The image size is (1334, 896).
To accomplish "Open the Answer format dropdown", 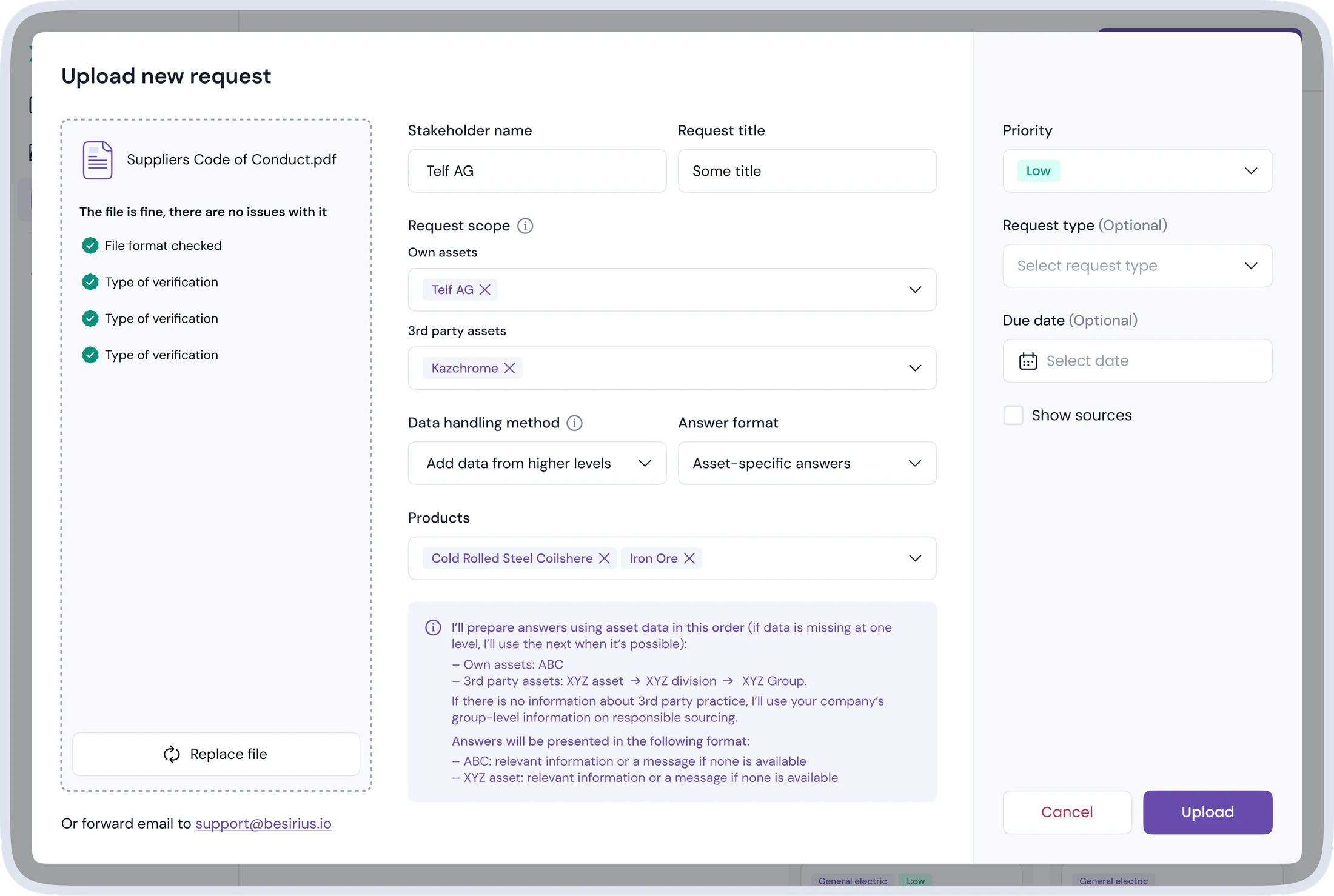I will 807,463.
